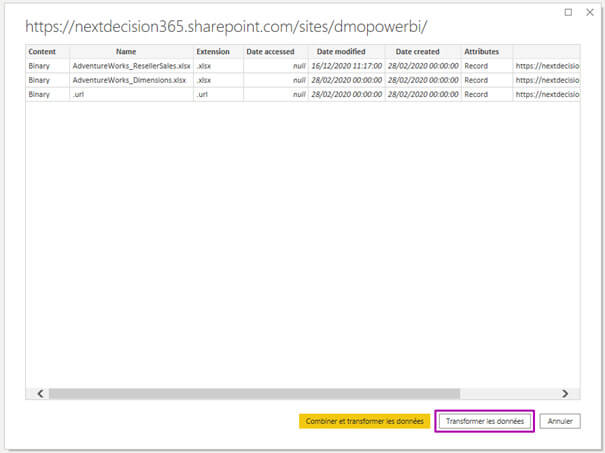Click Record cell in the Dimensions row

(x=487, y=80)
